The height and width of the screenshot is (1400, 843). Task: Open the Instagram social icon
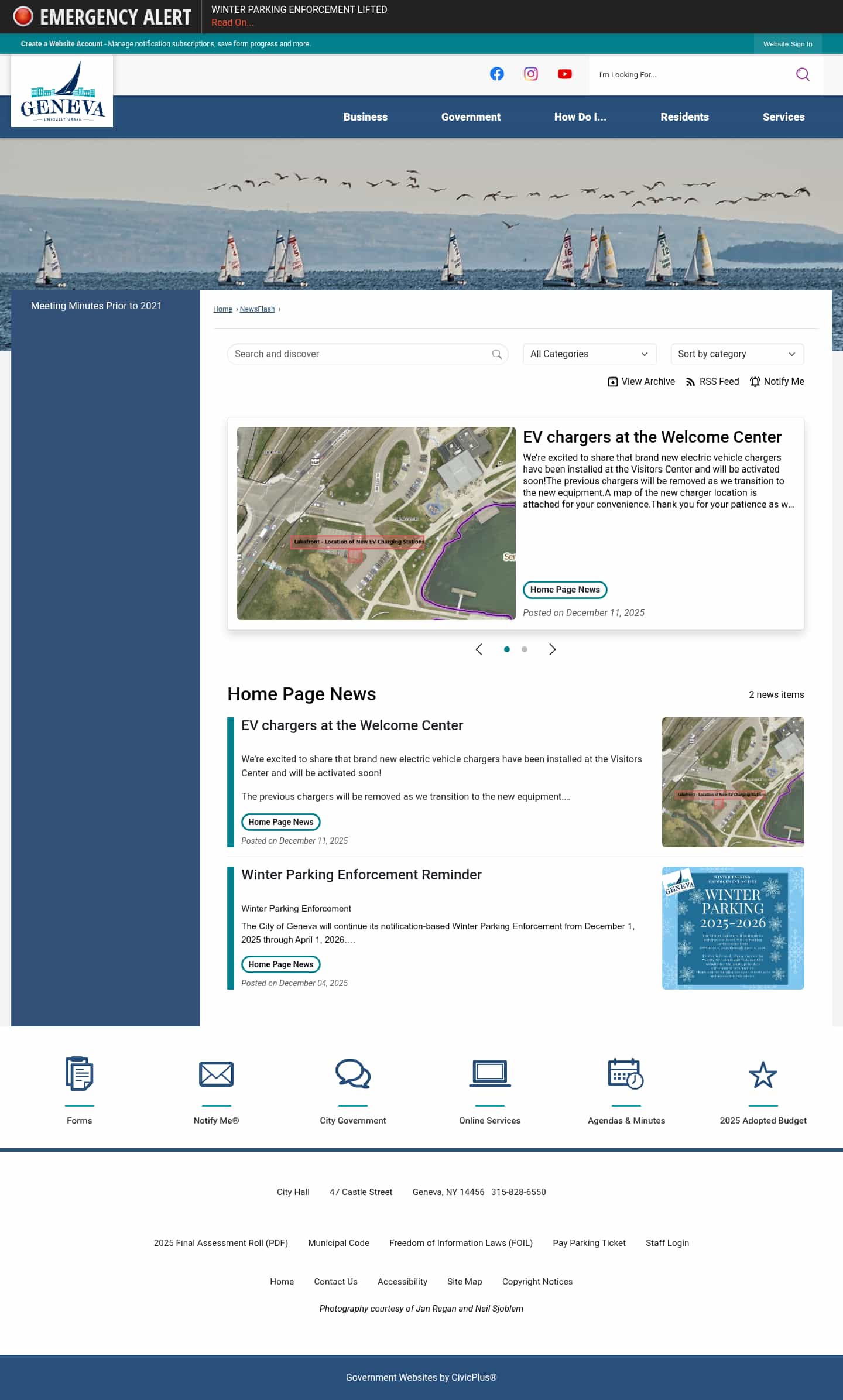pyautogui.click(x=531, y=74)
